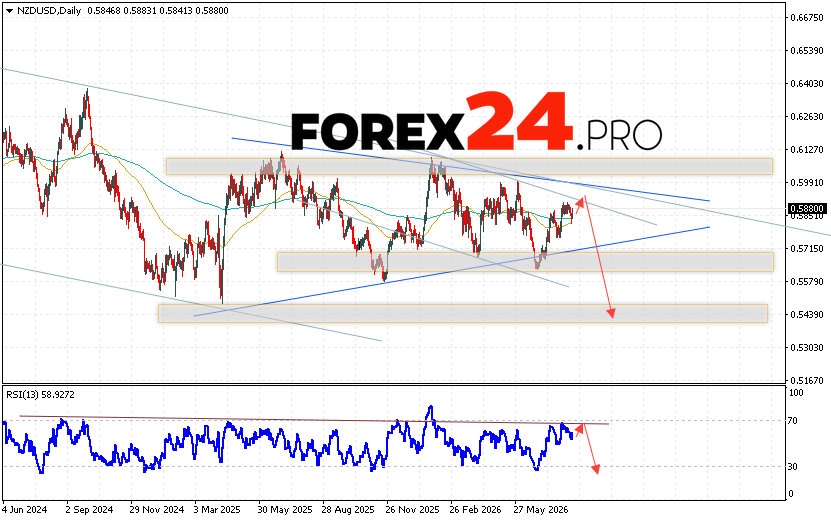This screenshot has height=521, width=831.
Task: Click the 28 Aug 2025 date label
Action: click(348, 510)
